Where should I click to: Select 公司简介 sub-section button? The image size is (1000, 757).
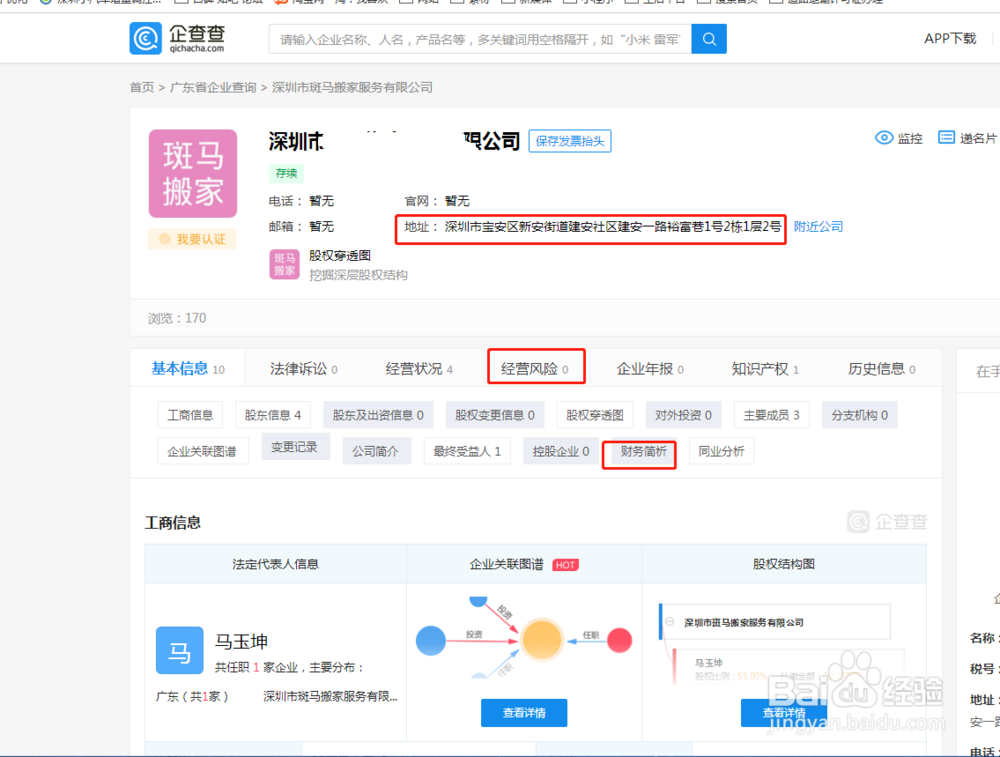point(376,451)
